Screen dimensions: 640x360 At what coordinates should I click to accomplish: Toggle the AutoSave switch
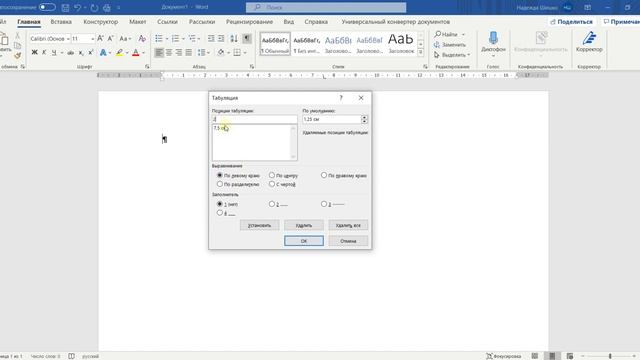[47, 7]
